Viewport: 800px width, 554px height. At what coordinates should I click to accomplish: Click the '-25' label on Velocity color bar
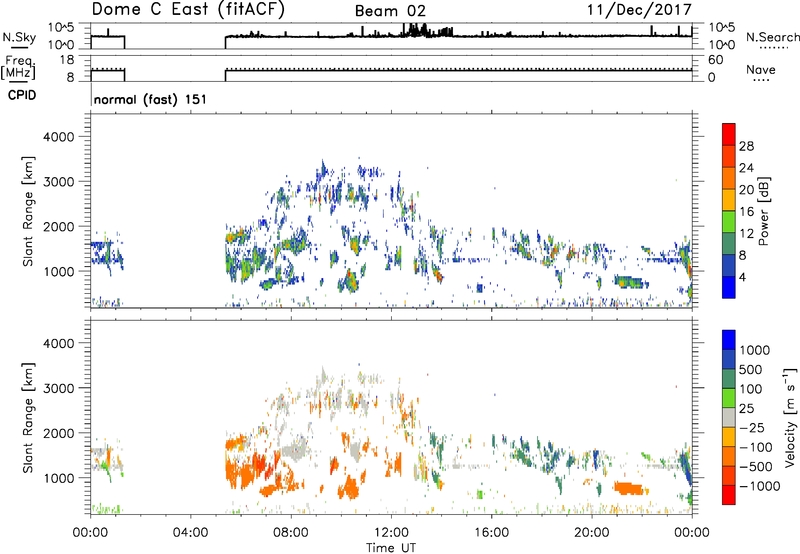click(x=753, y=427)
